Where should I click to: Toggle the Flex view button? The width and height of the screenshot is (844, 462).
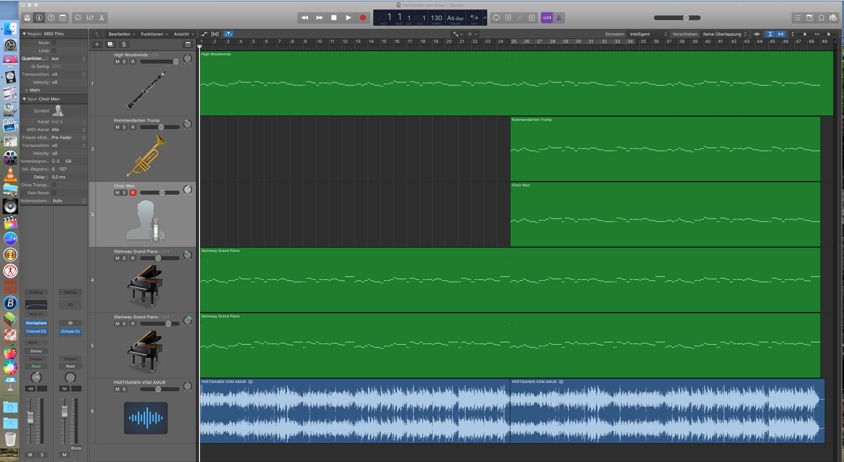(x=215, y=34)
